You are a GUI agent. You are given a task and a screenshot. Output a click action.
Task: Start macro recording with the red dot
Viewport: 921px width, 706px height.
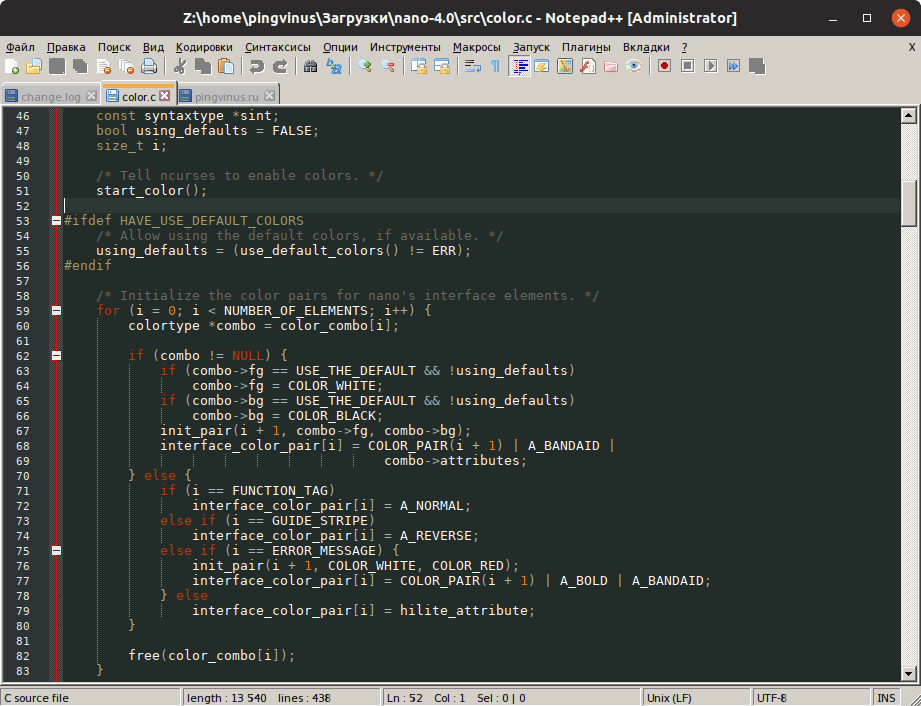point(665,66)
